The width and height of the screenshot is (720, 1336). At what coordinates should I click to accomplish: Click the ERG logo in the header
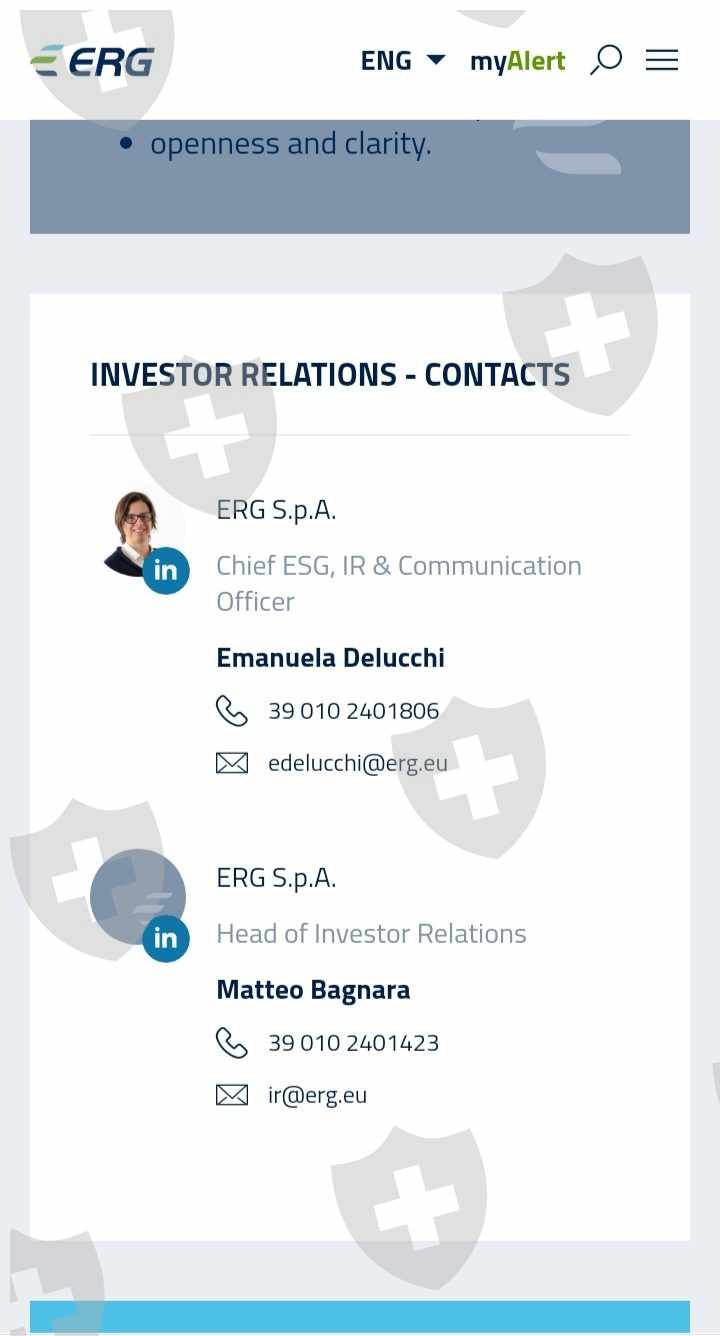click(x=92, y=61)
